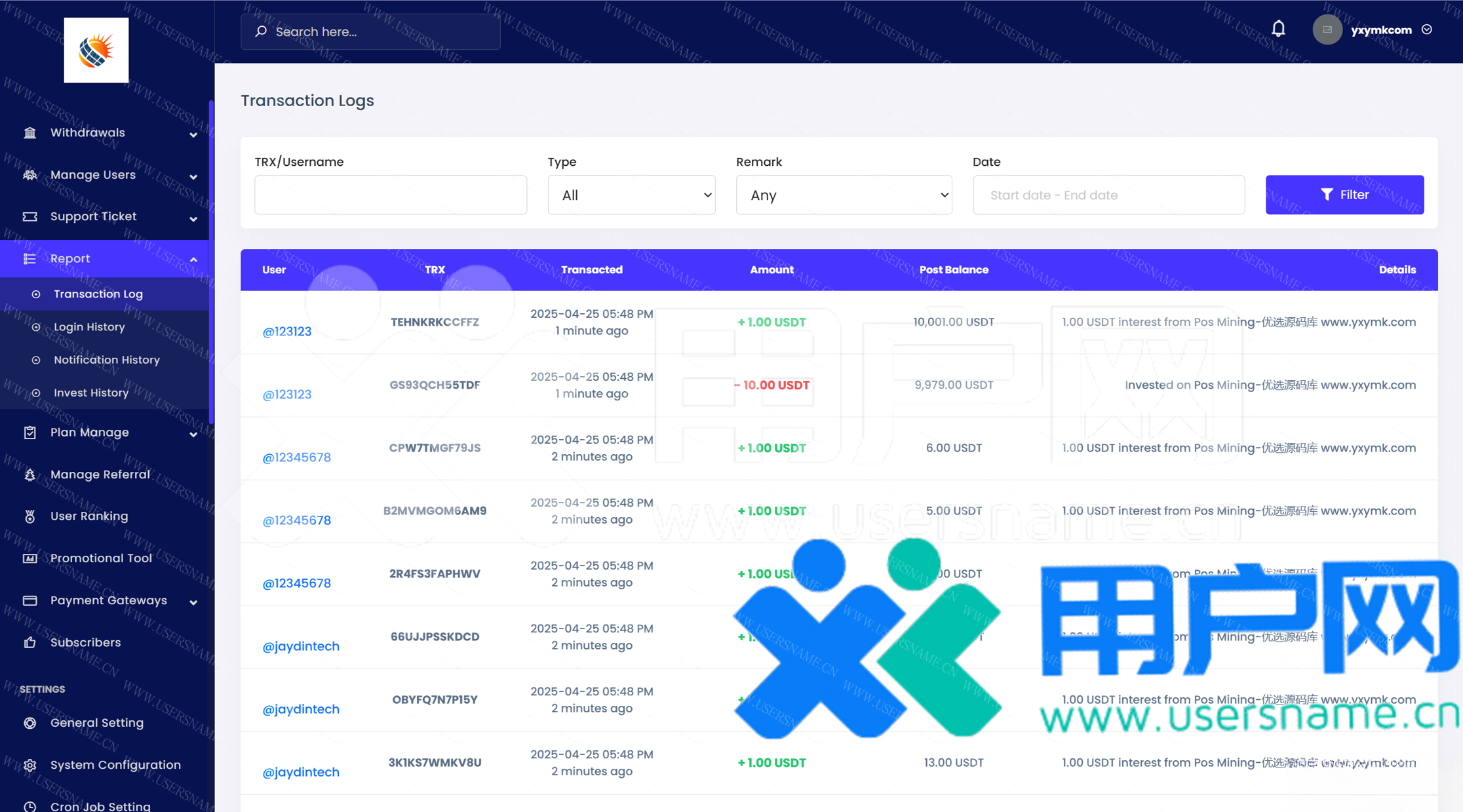This screenshot has width=1463, height=812.
Task: Click the Subscribers thumbs-up icon
Action: (x=29, y=642)
